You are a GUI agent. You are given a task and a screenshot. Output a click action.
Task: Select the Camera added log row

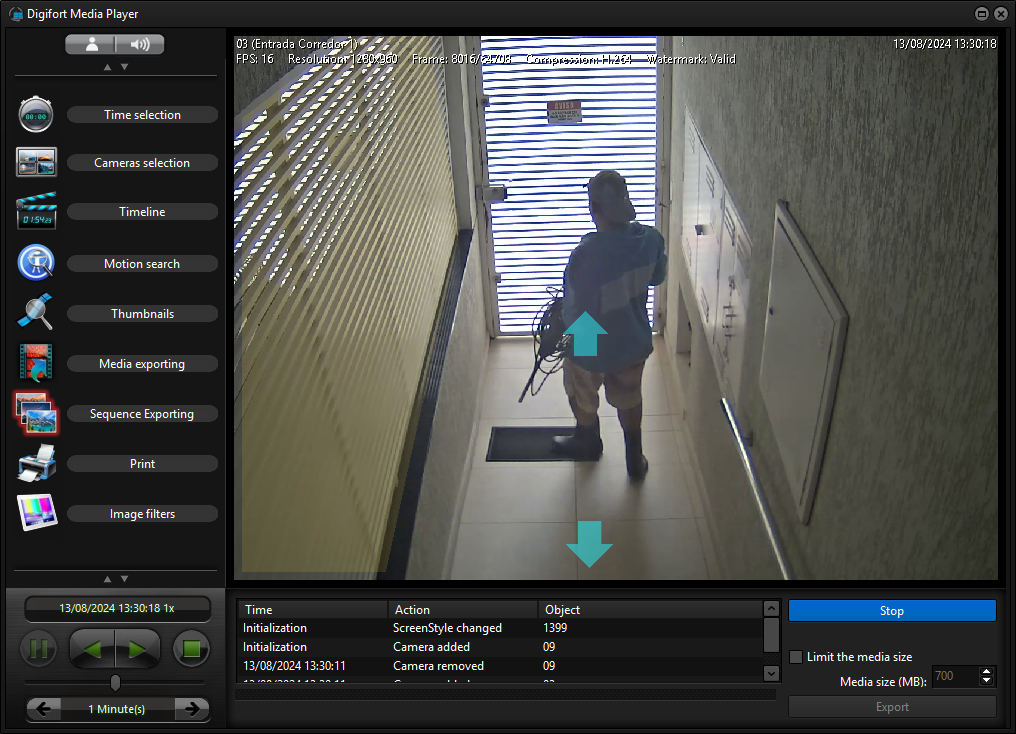[x=500, y=647]
